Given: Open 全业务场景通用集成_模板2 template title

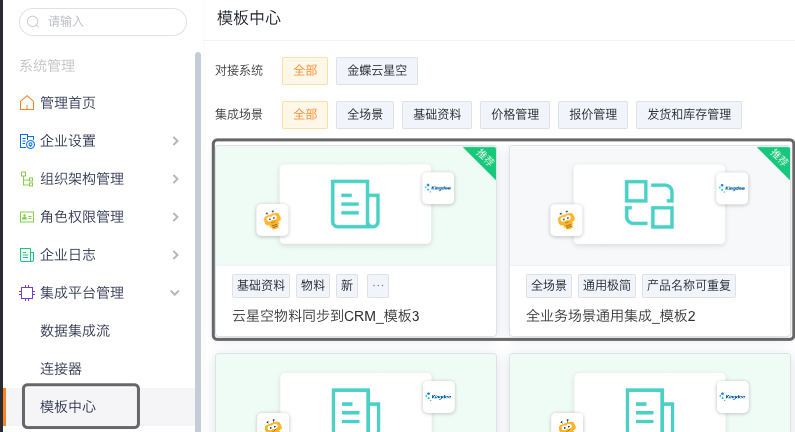Looking at the screenshot, I should [610, 316].
